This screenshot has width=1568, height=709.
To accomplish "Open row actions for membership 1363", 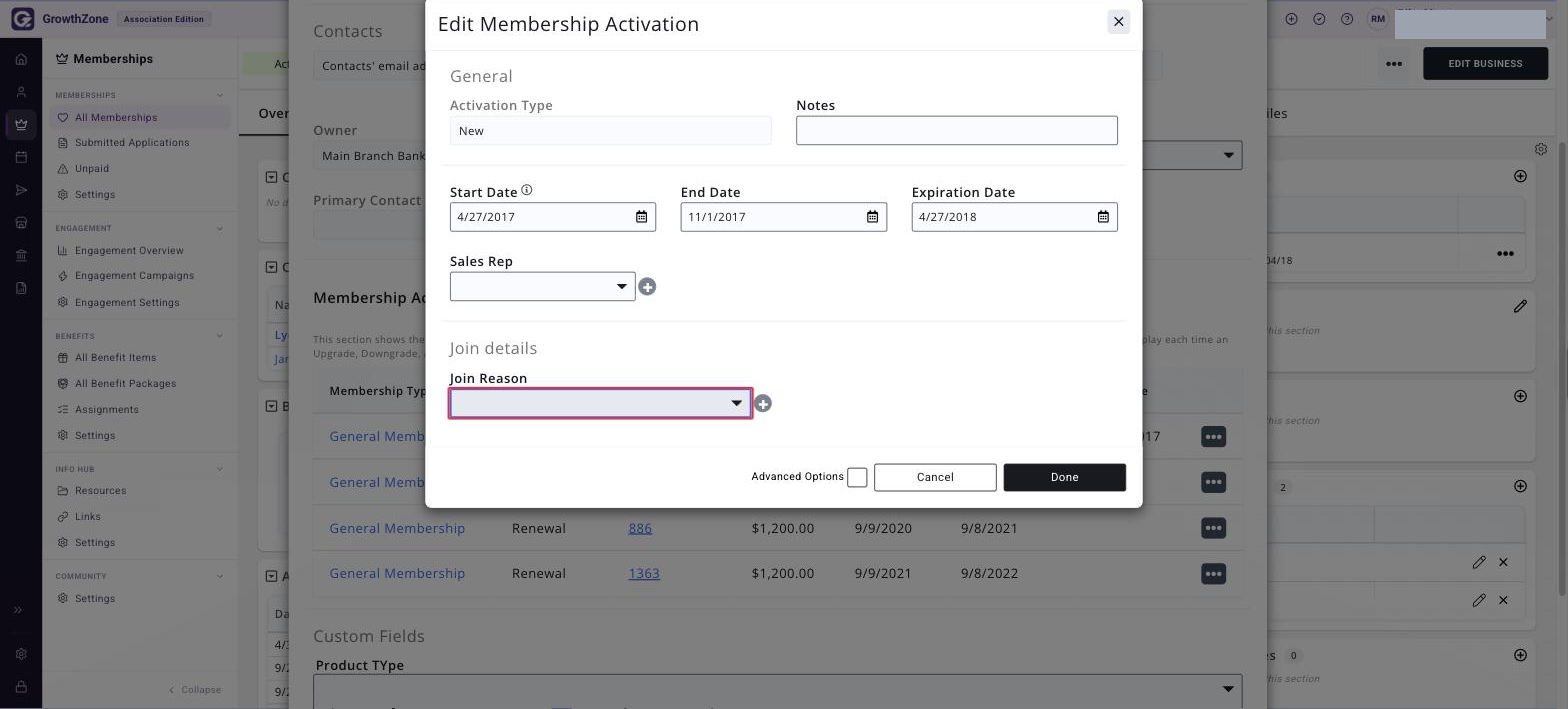I will tap(1213, 574).
